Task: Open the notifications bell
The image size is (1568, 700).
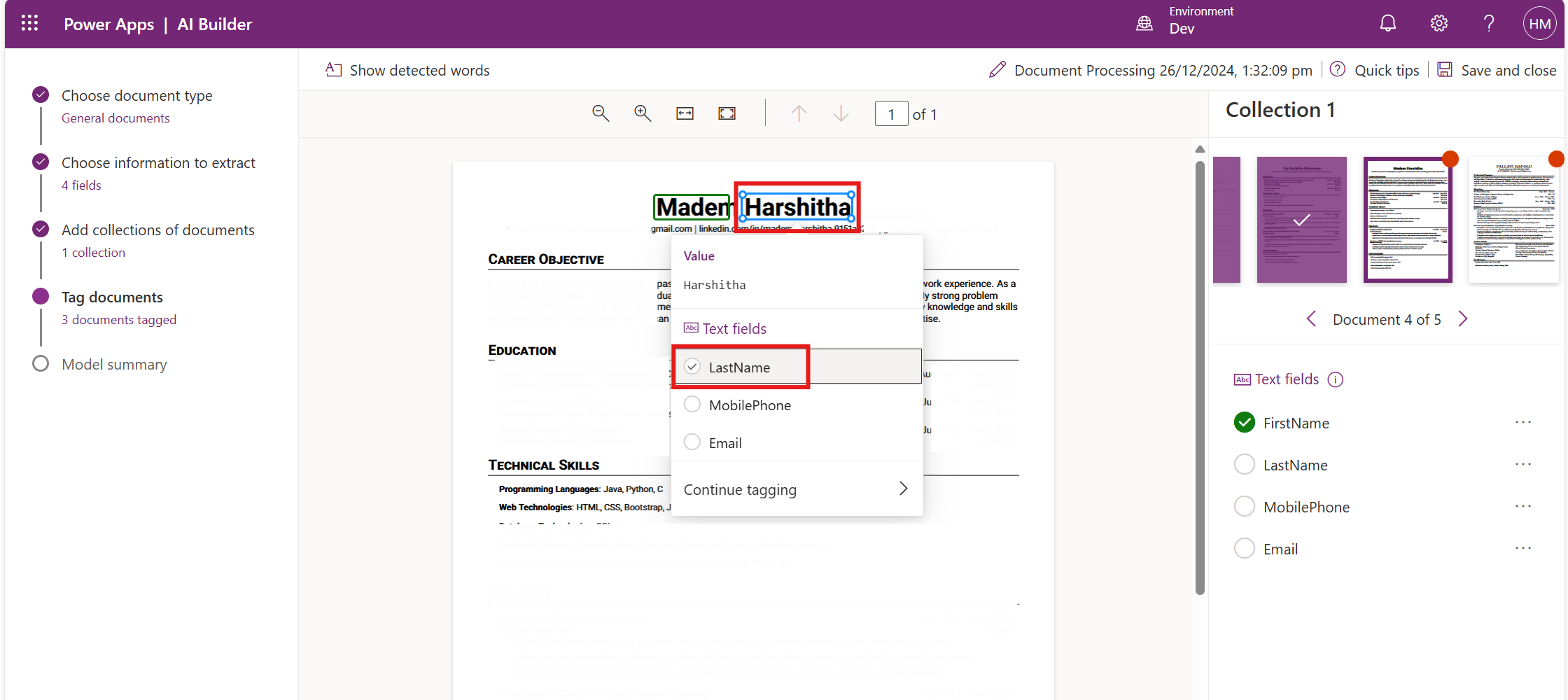Action: coord(1387,24)
